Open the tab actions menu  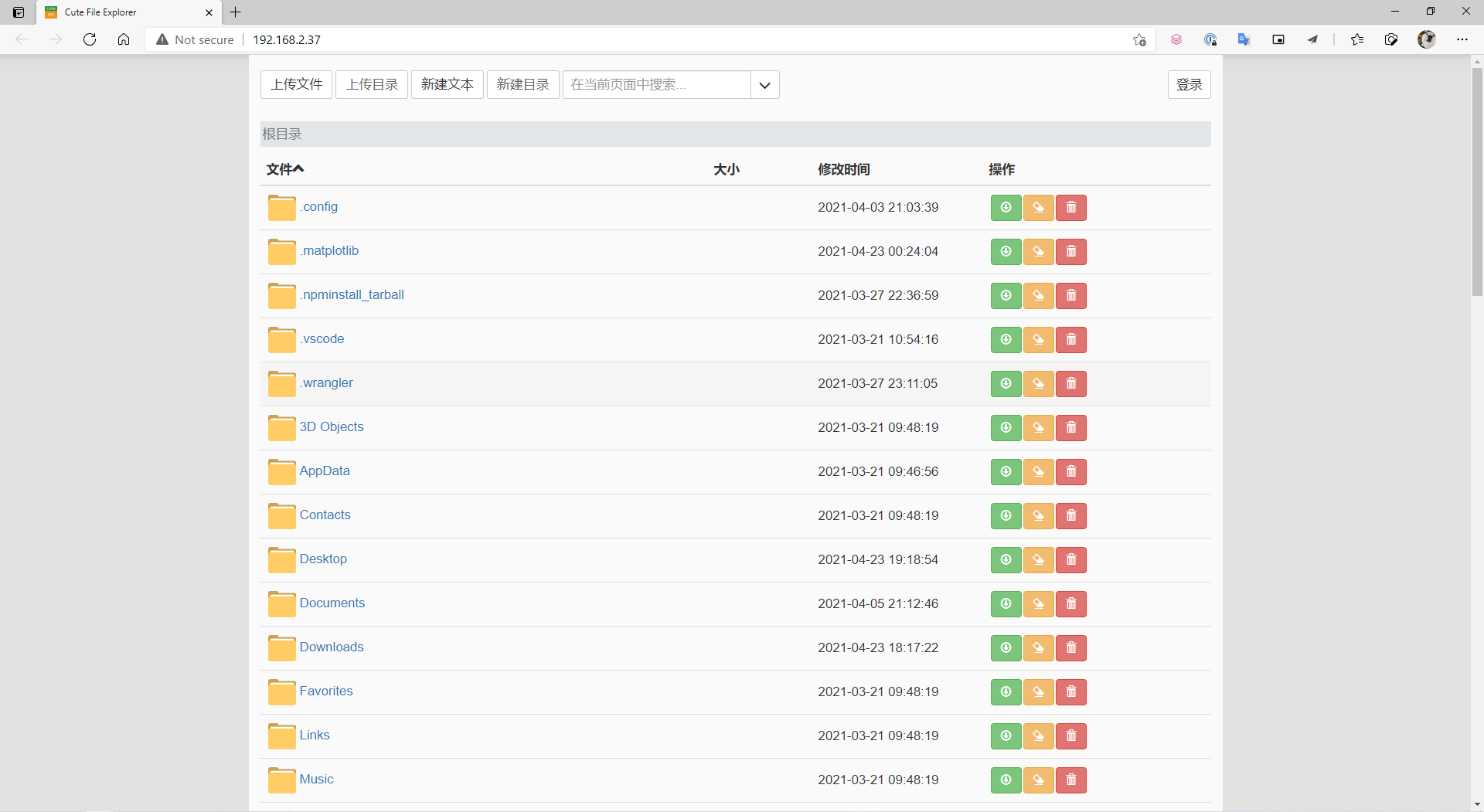(19, 12)
